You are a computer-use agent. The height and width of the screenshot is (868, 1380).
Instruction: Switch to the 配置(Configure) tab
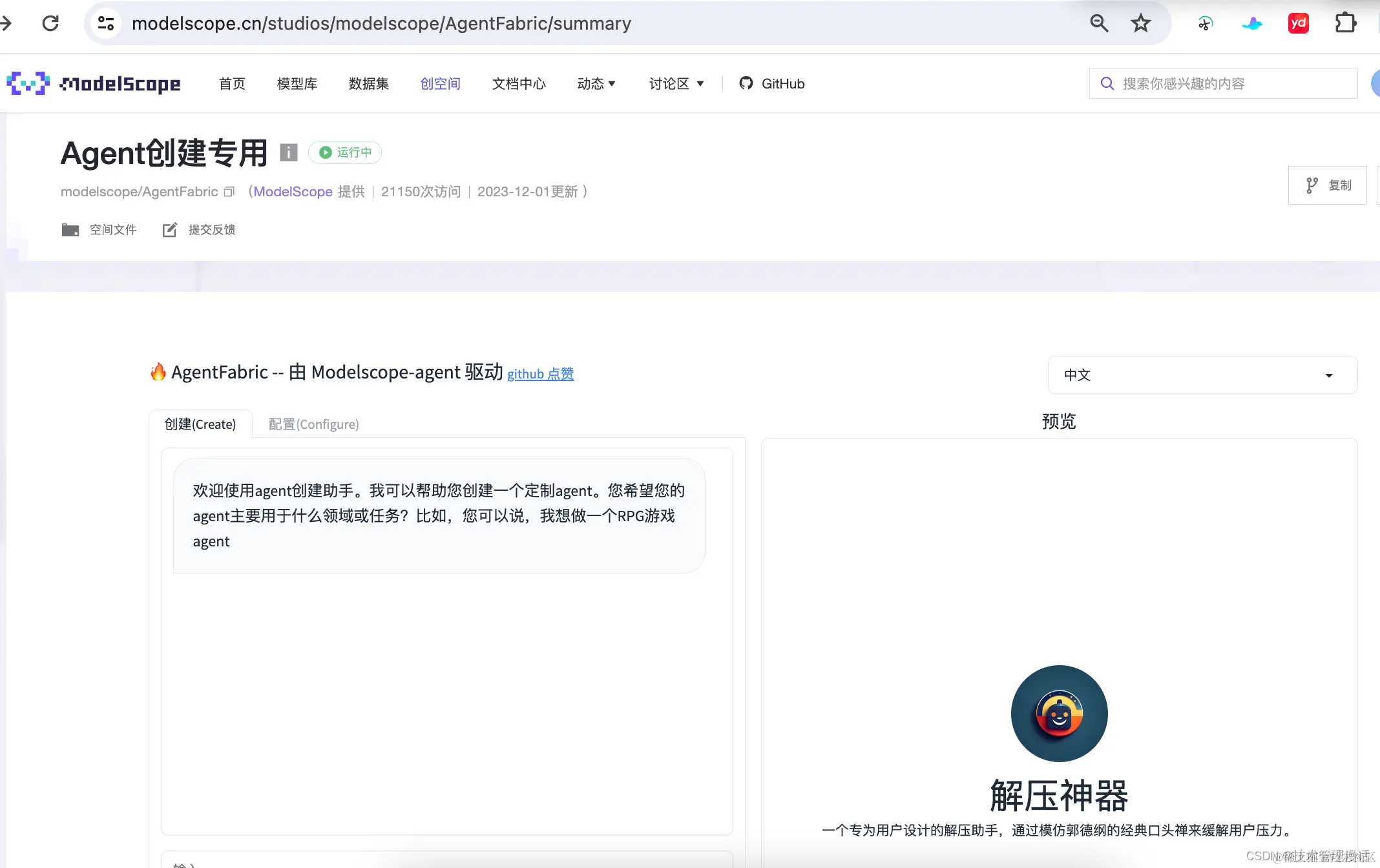pos(313,424)
